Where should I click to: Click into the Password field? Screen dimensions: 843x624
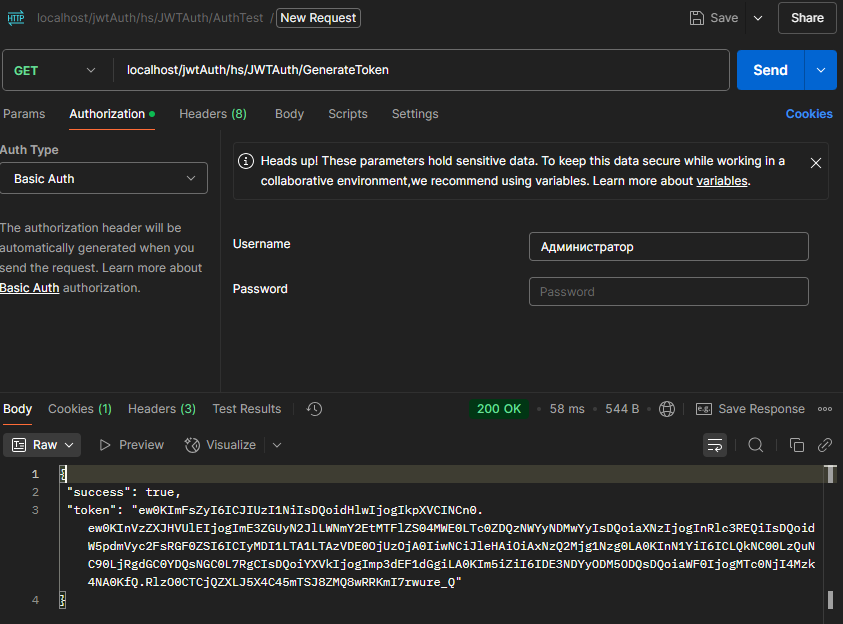668,292
